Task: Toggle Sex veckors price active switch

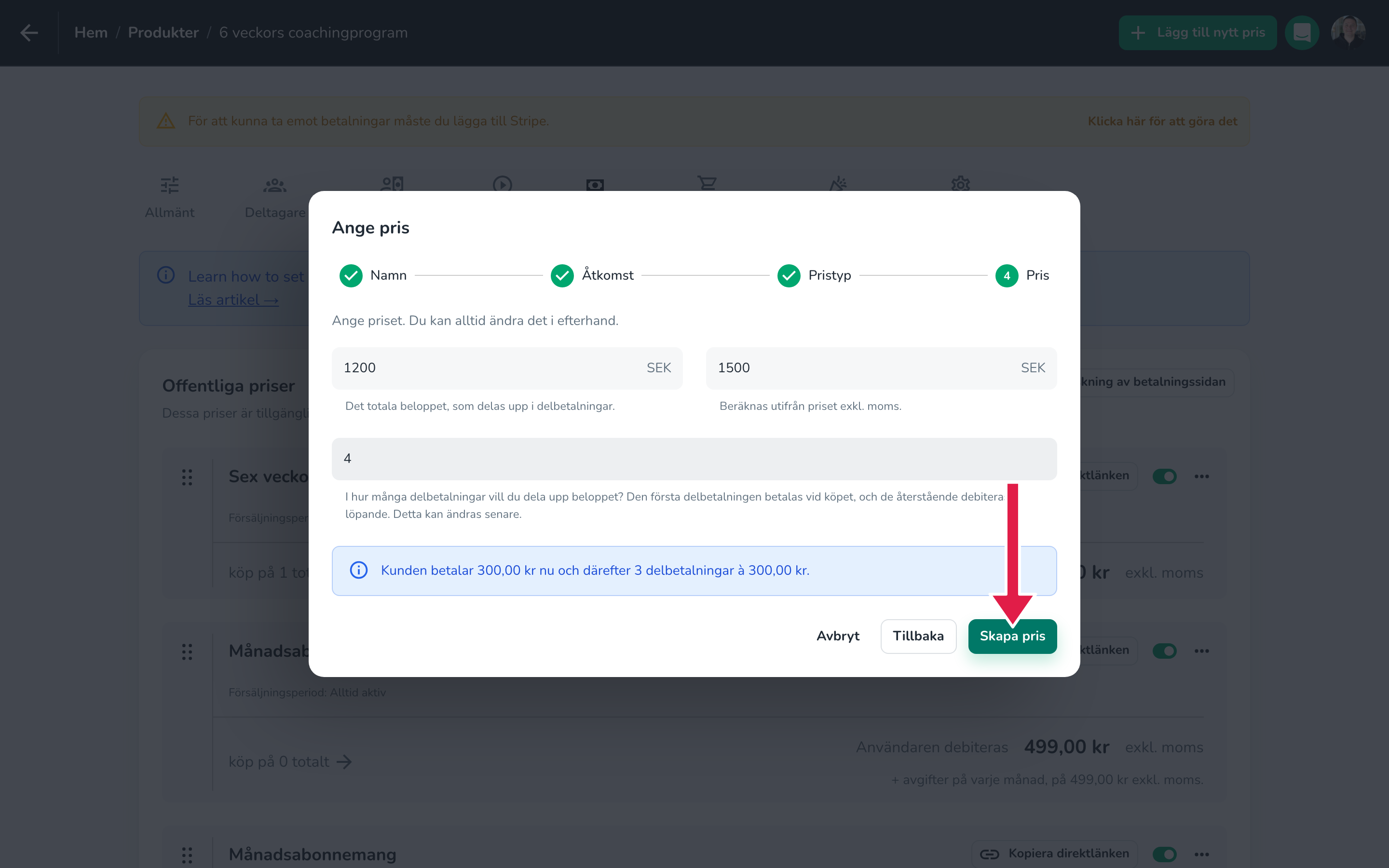Action: click(1165, 476)
